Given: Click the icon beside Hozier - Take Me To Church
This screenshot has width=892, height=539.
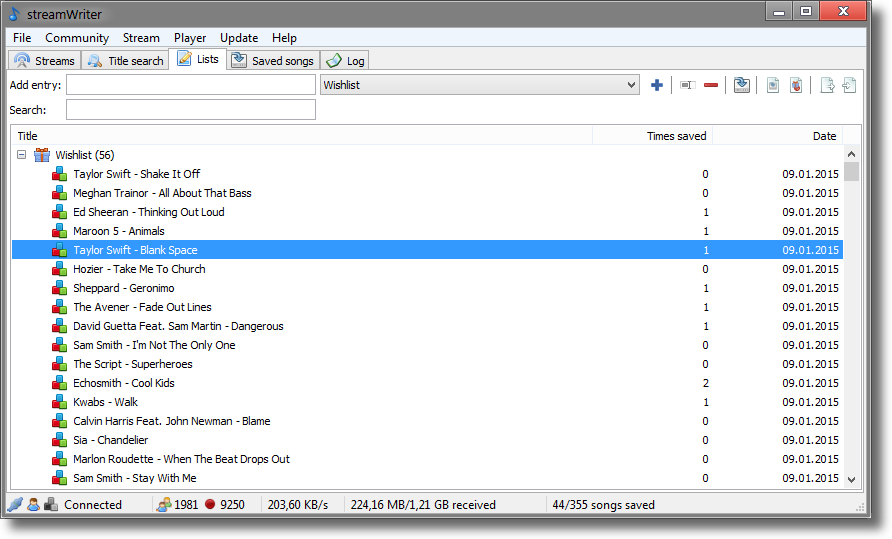Looking at the screenshot, I should coord(60,269).
